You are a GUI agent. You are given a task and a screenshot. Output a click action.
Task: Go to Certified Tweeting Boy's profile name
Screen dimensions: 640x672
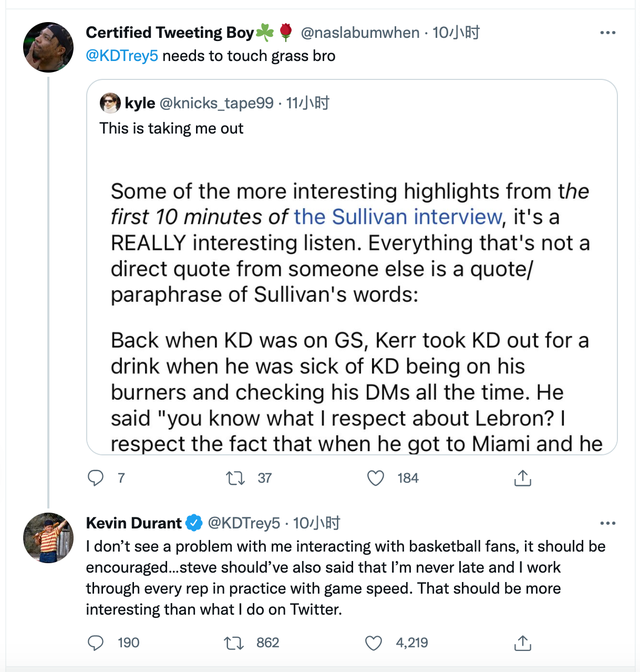click(x=170, y=33)
